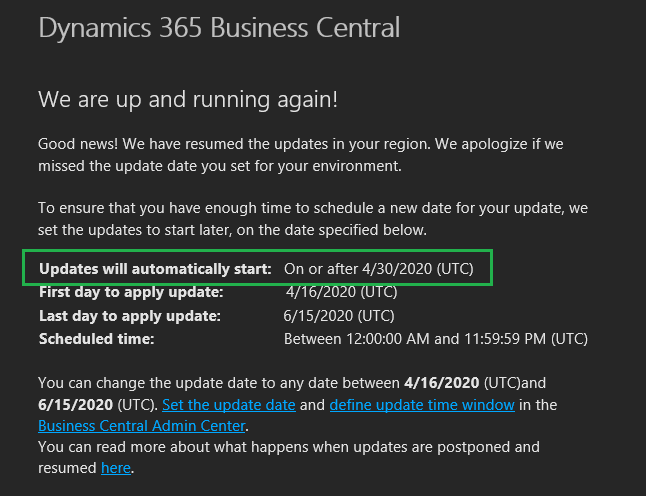Click the bold 6/15/2020 date in the paragraph
The height and width of the screenshot is (496, 646).
point(75,405)
